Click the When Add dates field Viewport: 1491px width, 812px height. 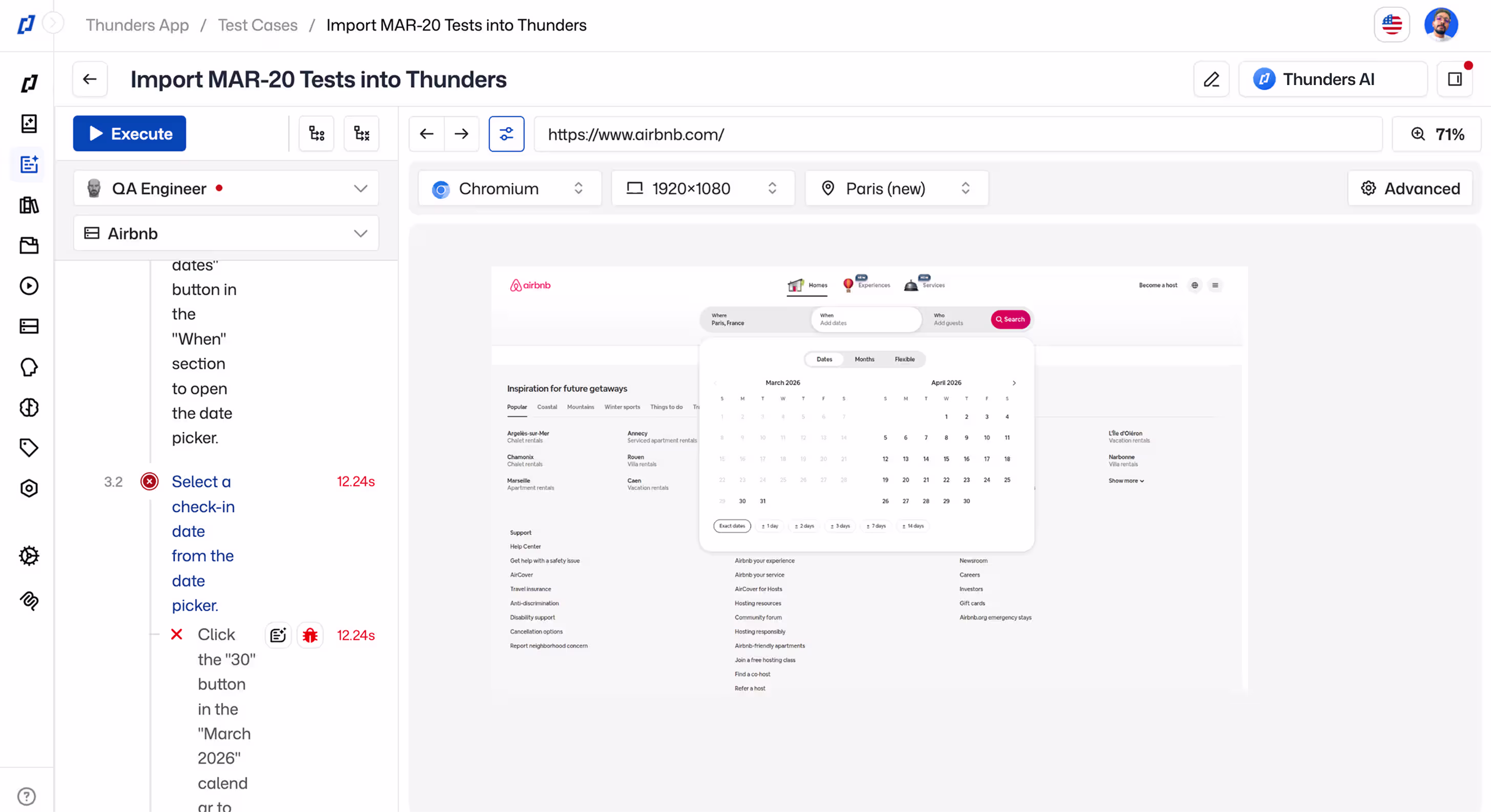(866, 320)
